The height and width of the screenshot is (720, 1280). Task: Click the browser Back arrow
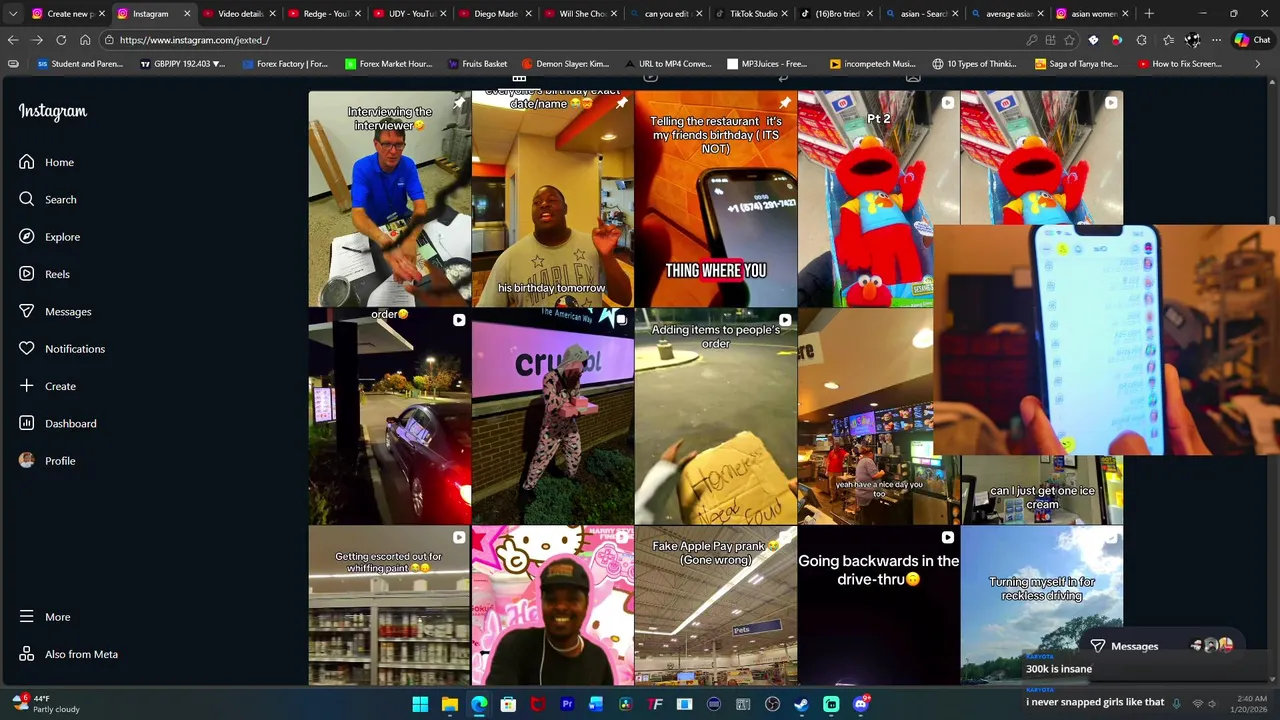click(13, 40)
